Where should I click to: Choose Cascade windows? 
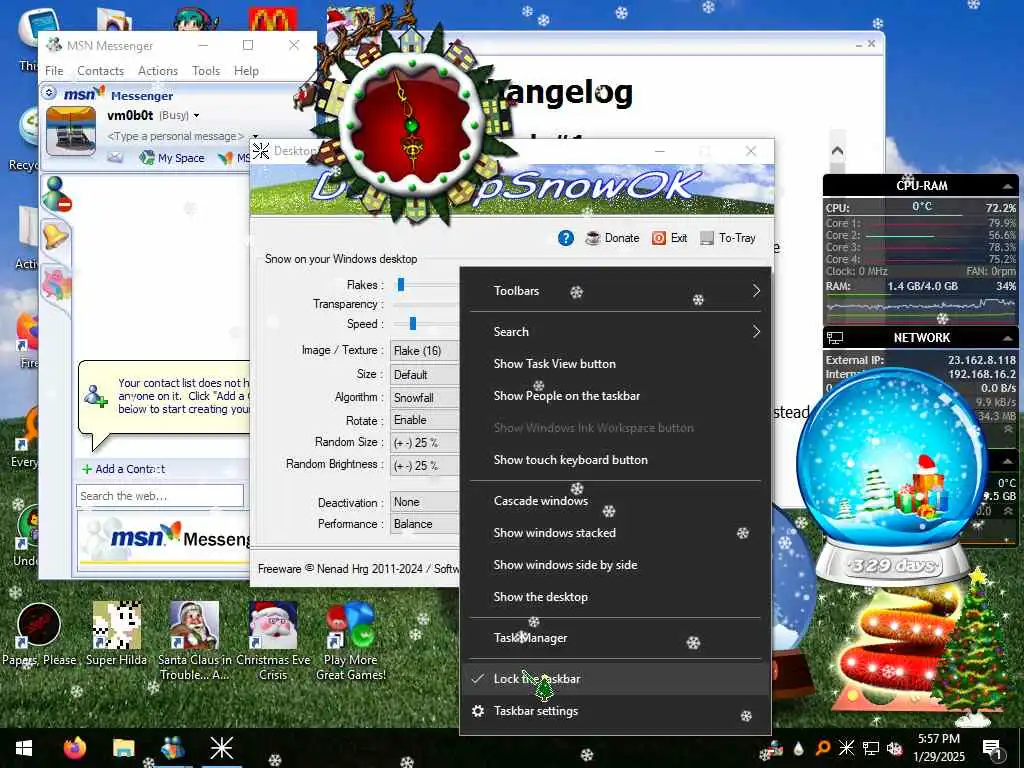point(615,501)
